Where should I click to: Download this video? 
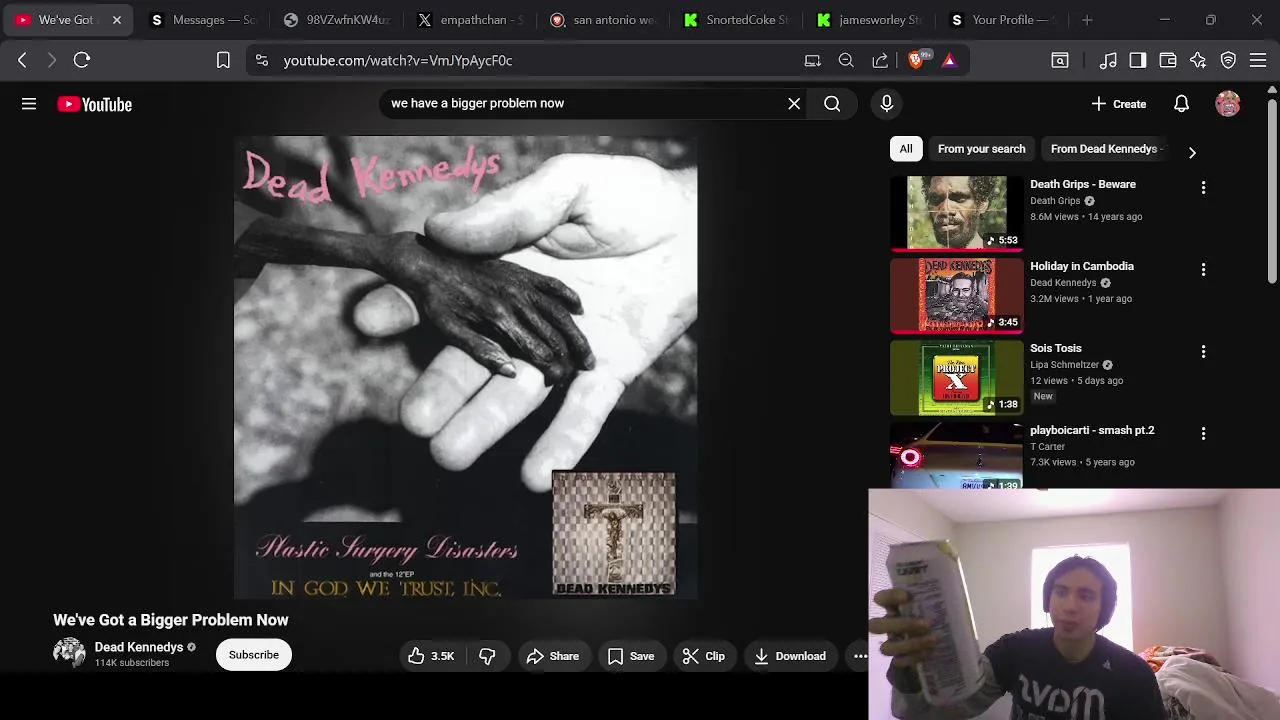point(790,656)
